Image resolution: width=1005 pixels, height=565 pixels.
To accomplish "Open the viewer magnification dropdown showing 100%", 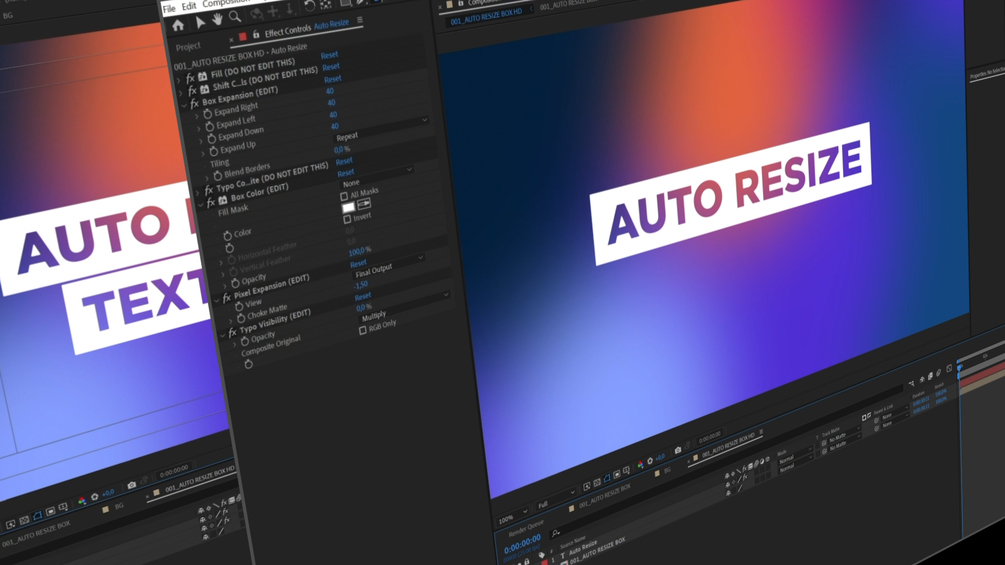I will (x=512, y=517).
